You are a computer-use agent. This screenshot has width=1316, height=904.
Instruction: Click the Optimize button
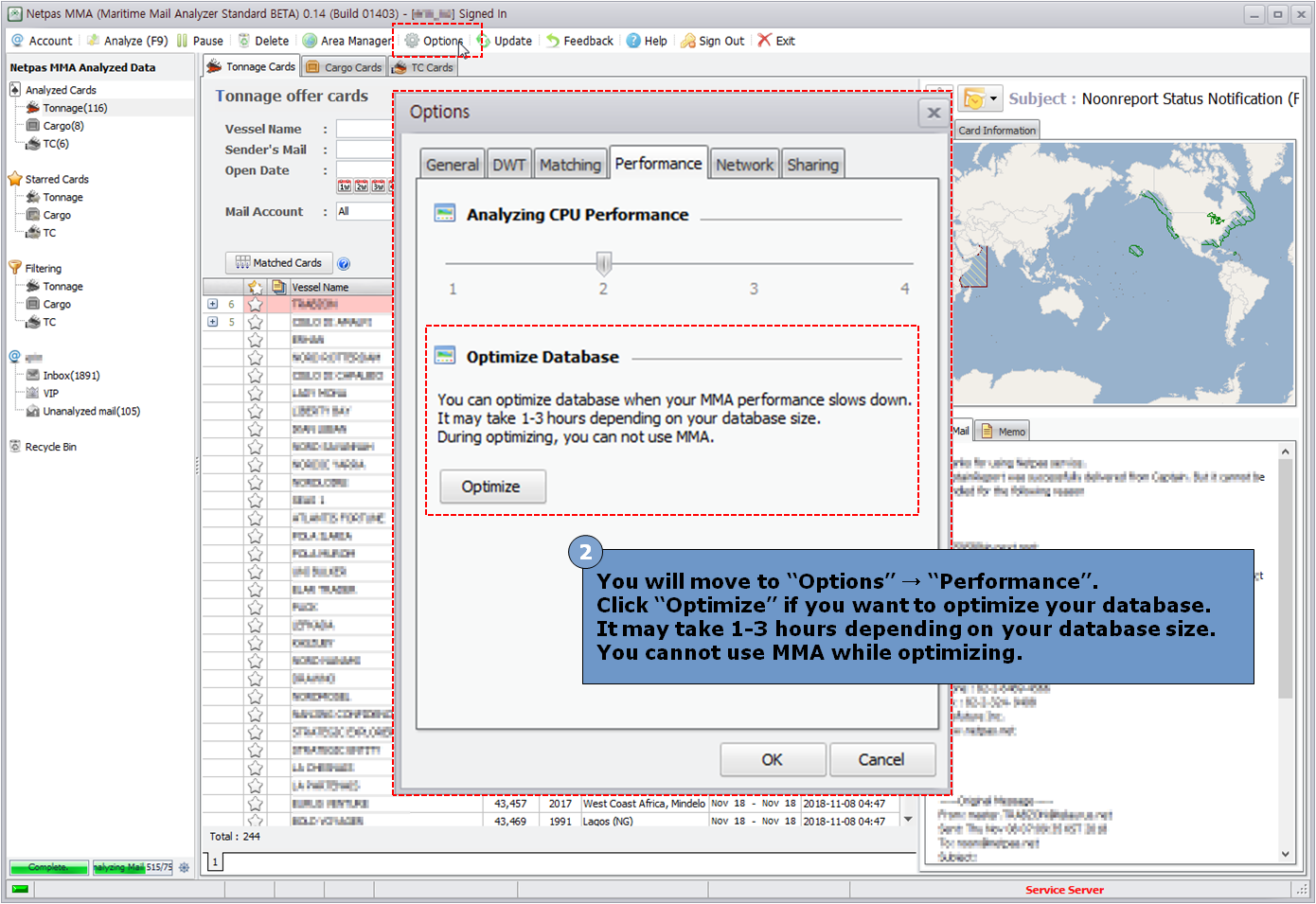[493, 487]
